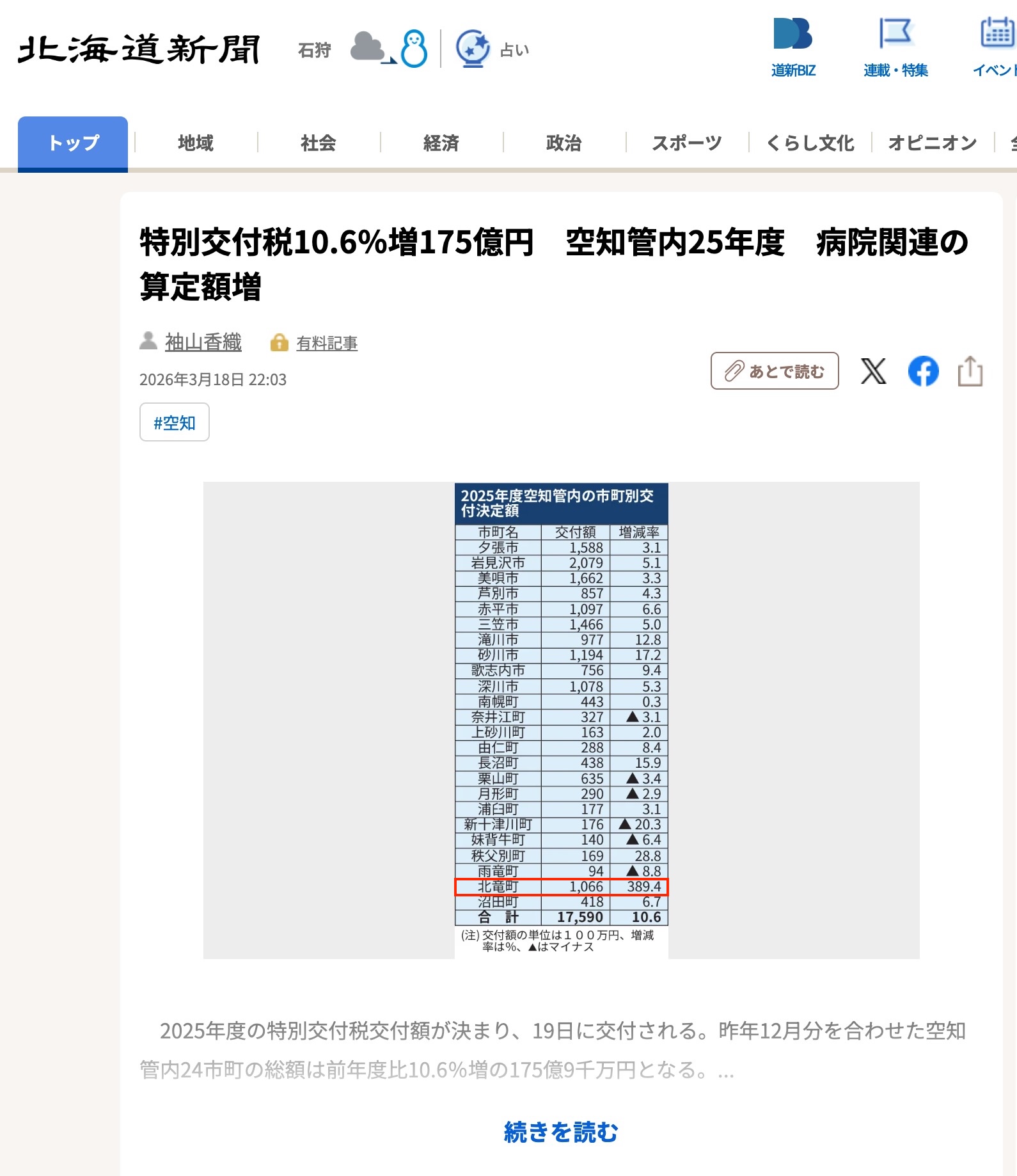Open the 経済 section tab

pos(441,143)
